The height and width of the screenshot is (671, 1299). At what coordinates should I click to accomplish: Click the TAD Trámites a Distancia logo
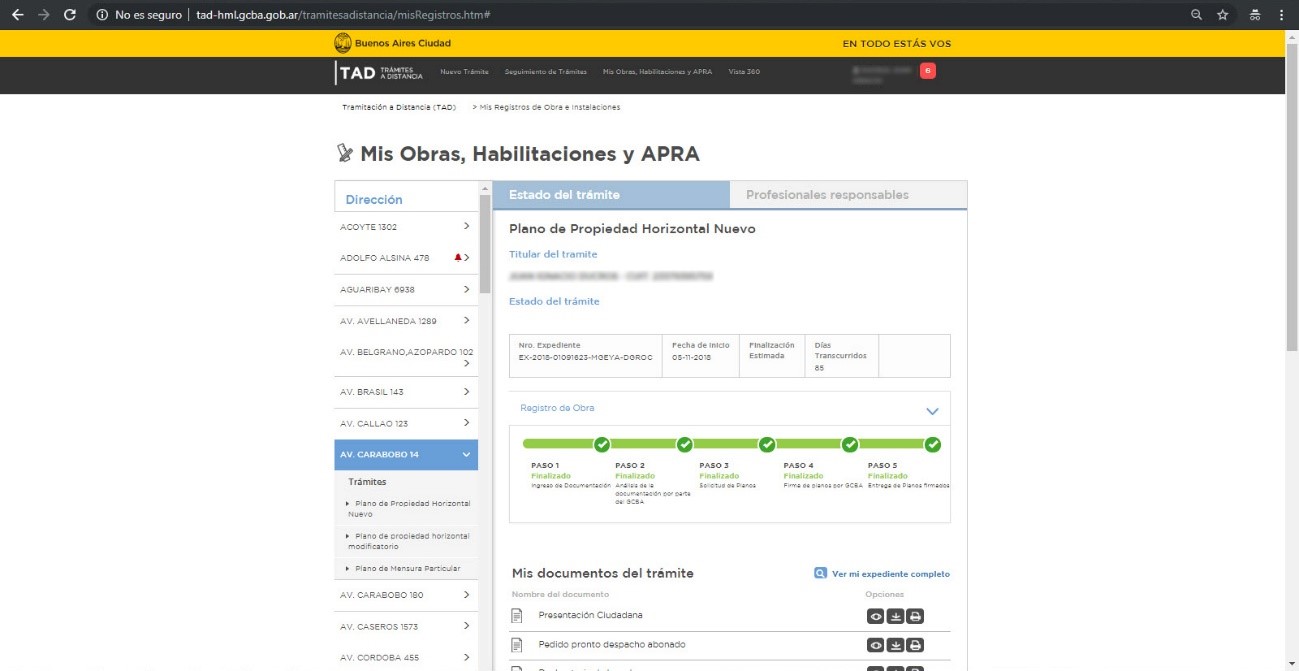pos(380,72)
